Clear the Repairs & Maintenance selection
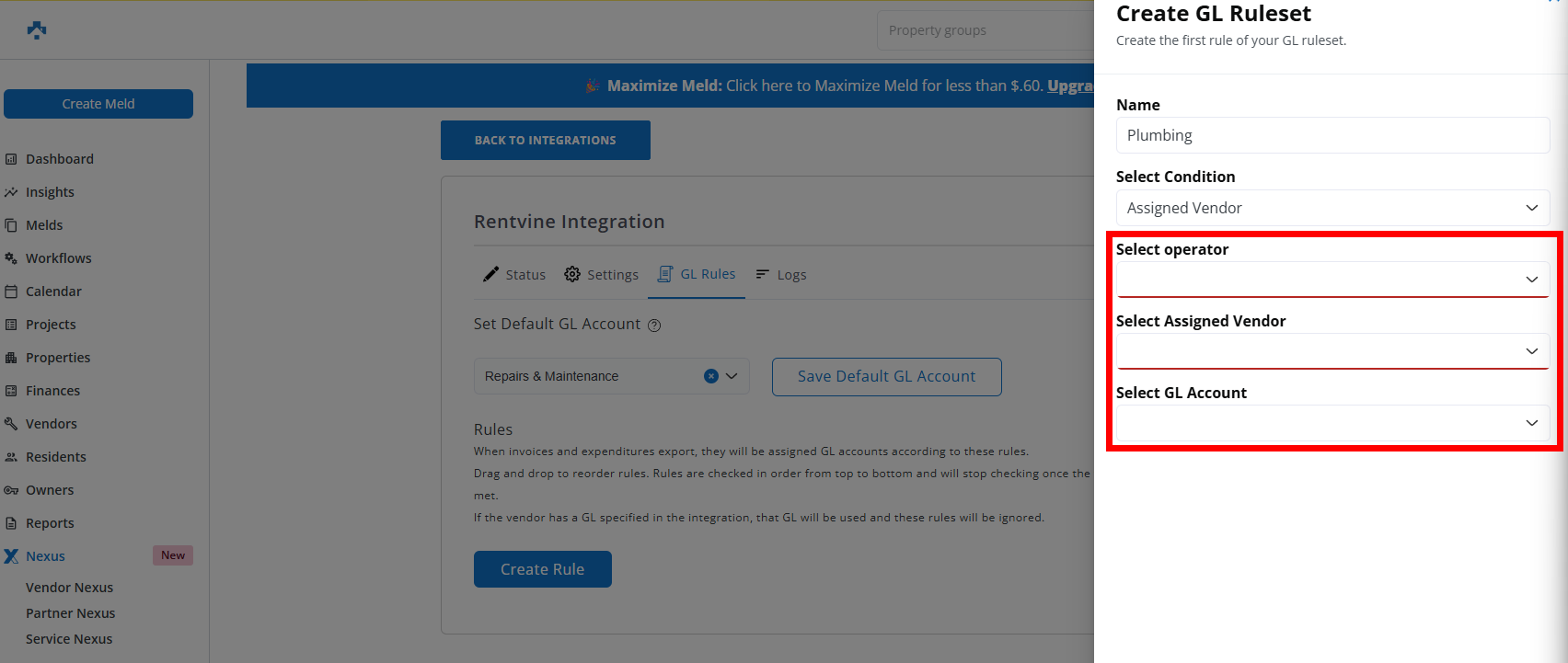 pos(710,376)
